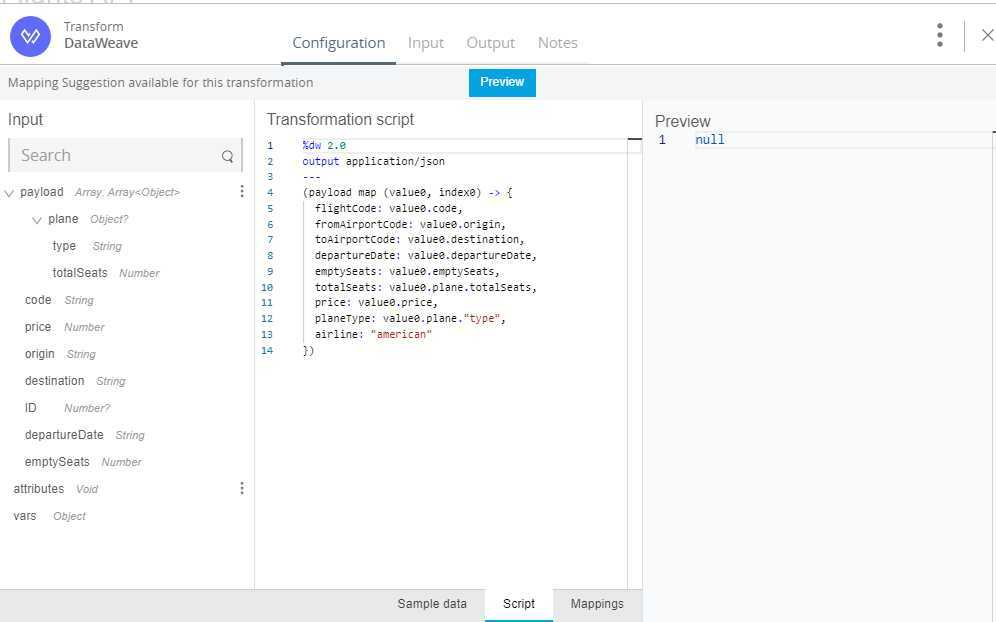
Task: Click the DataWeave transform logo icon
Action: click(30, 36)
